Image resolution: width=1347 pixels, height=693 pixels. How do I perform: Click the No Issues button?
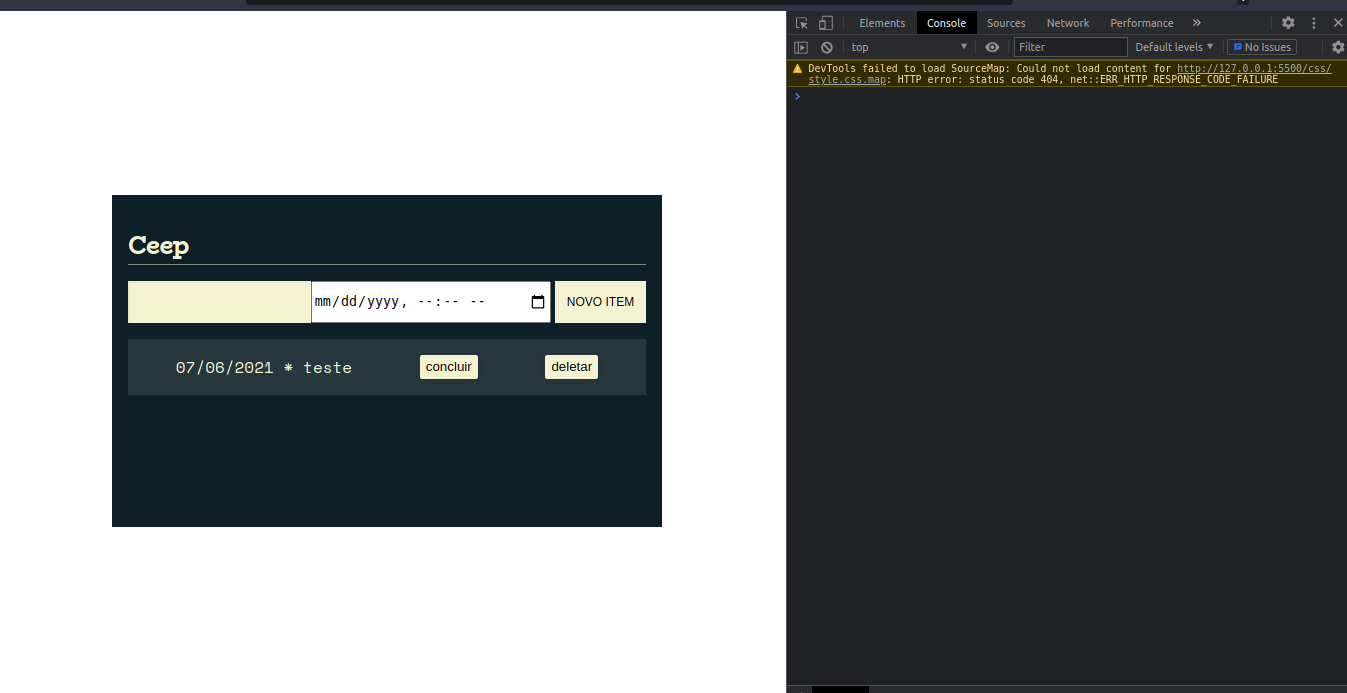1262,47
